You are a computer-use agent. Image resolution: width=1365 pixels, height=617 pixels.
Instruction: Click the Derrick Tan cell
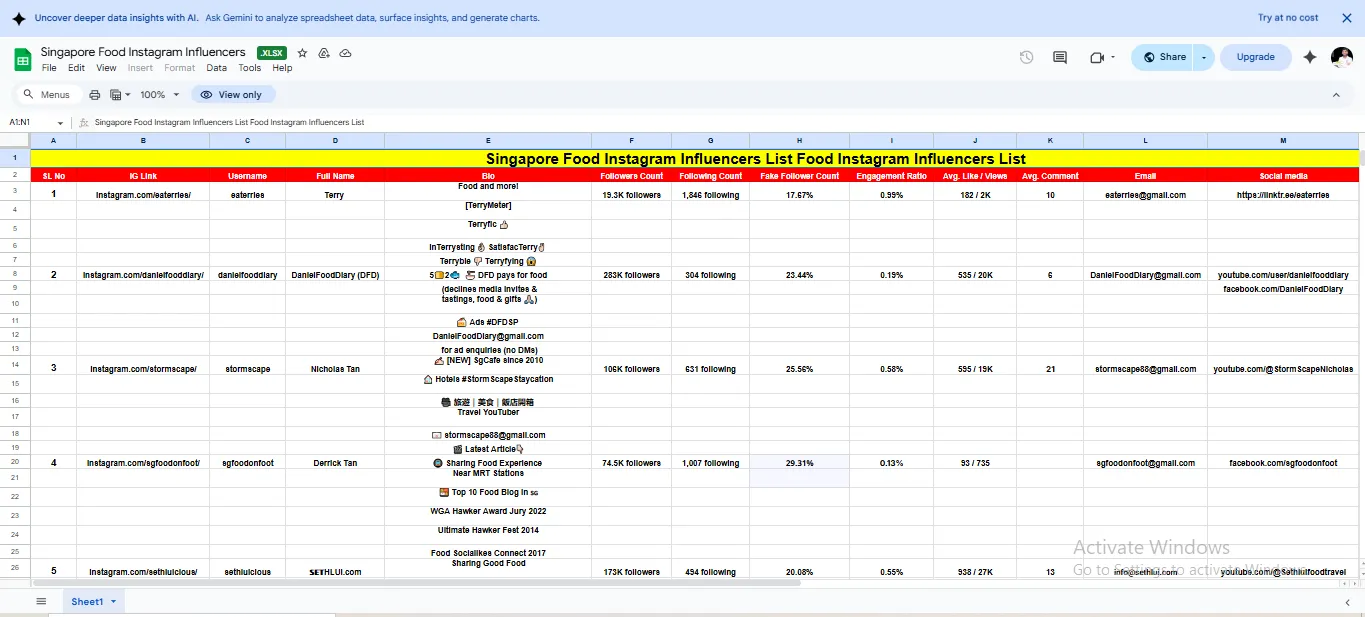click(x=334, y=463)
